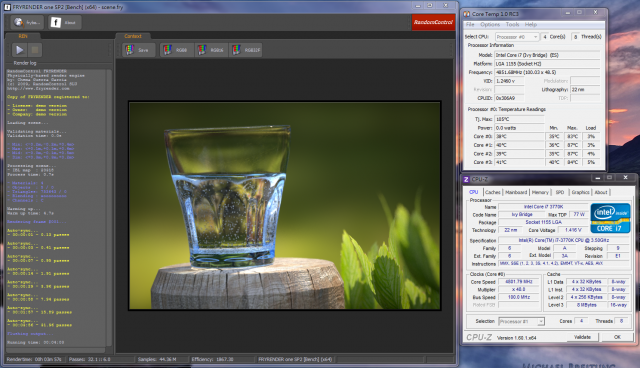Screen dimensions: 640x368
Task: Click the VID value 1.2460 v
Action: point(509,81)
